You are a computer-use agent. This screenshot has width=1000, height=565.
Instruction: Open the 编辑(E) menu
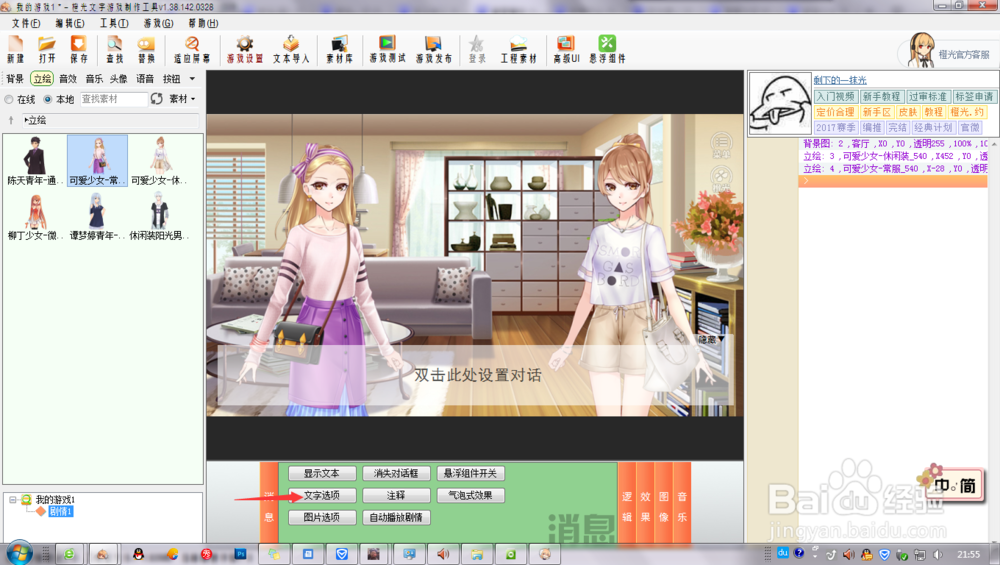click(x=70, y=23)
